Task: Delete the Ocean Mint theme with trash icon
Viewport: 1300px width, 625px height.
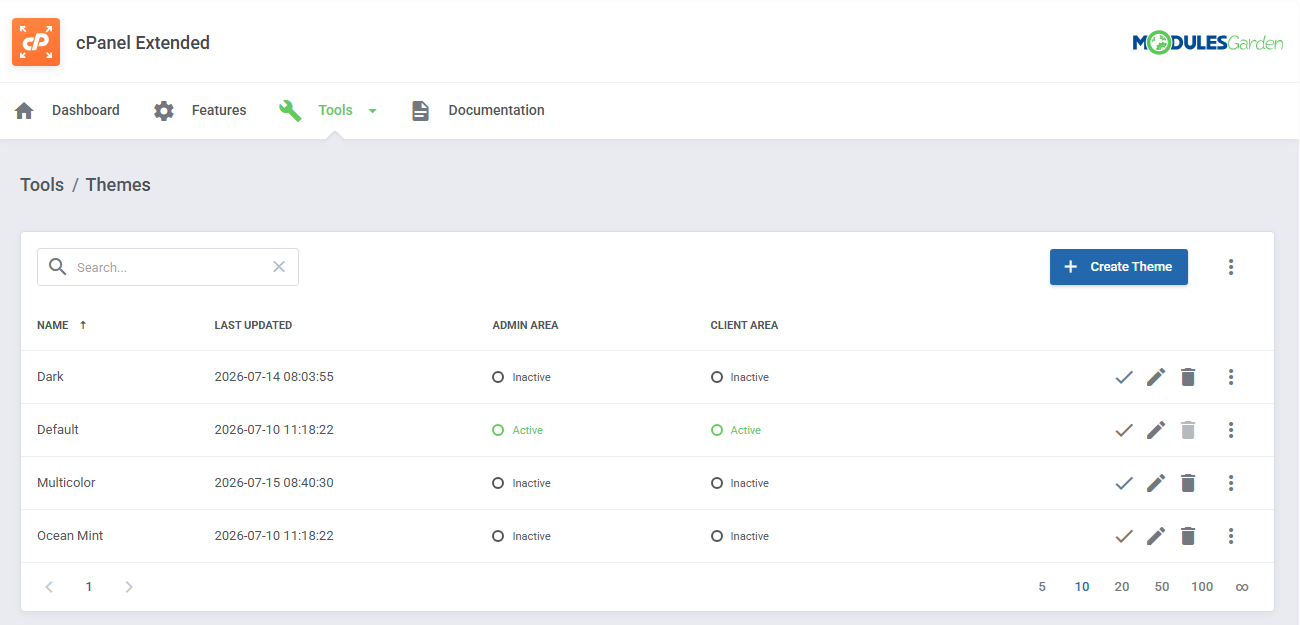Action: pyautogui.click(x=1188, y=536)
